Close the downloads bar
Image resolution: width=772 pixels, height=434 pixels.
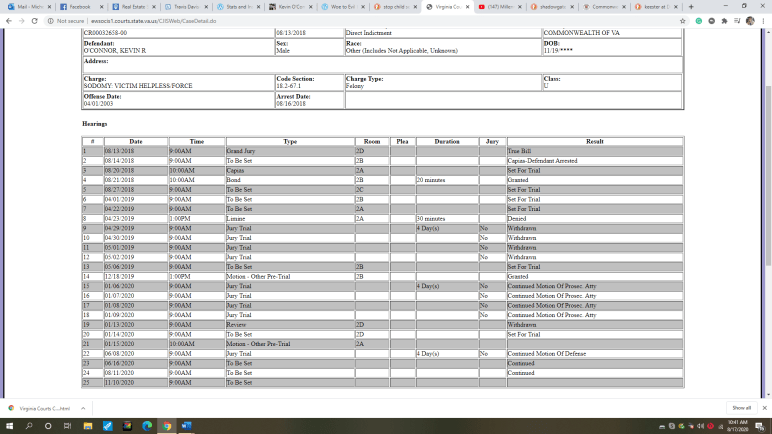pyautogui.click(x=763, y=408)
